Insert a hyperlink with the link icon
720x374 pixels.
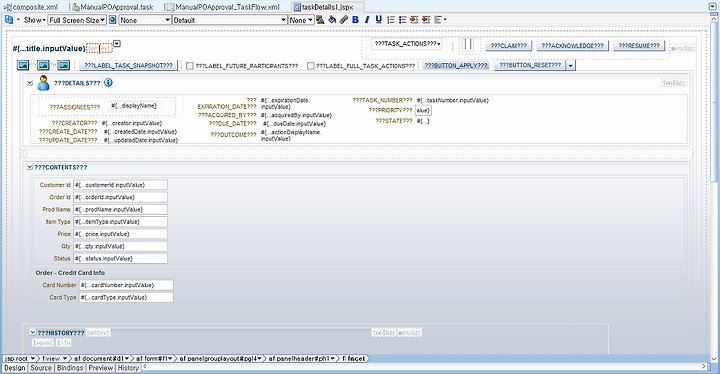[343, 20]
